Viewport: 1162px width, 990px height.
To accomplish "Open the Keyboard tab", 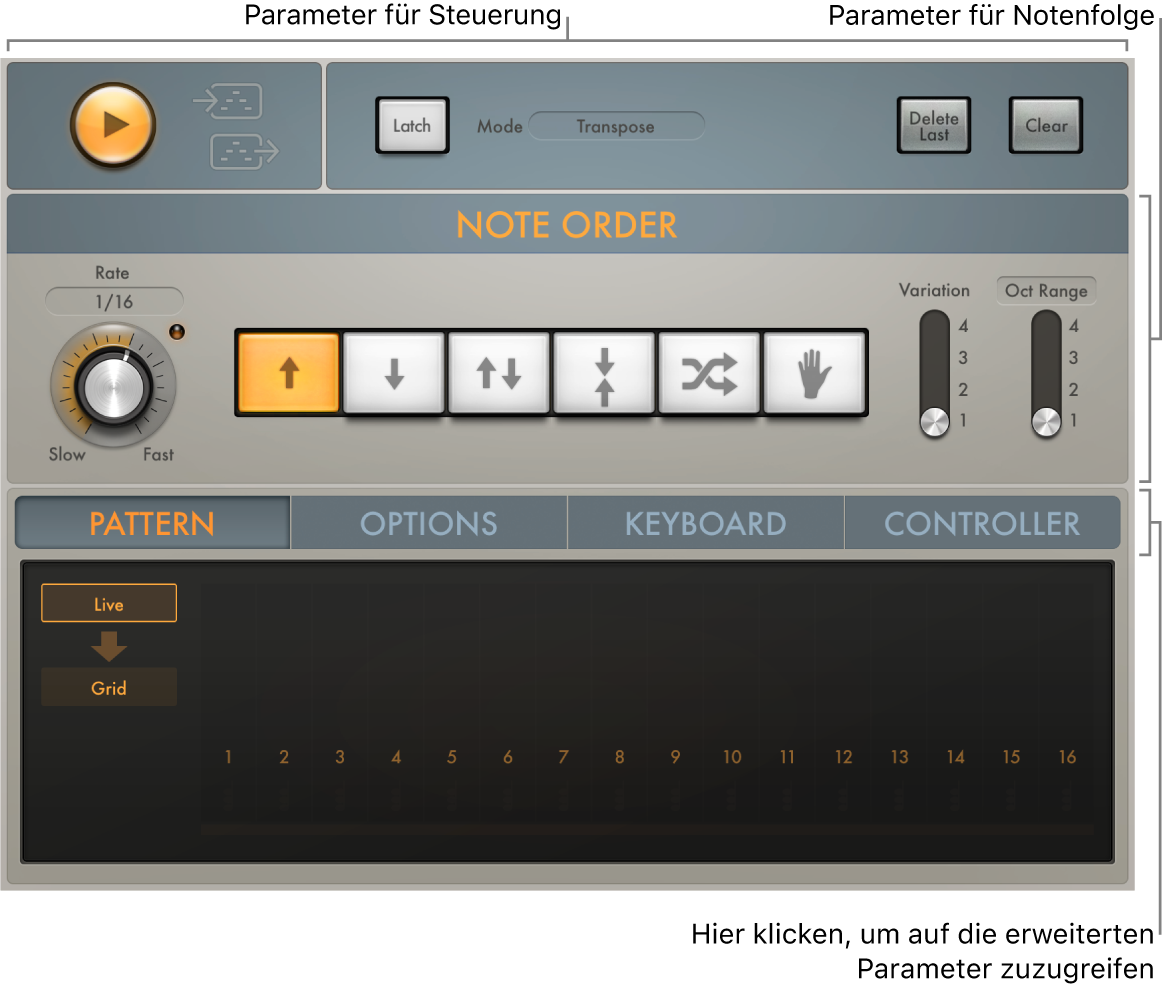I will [x=704, y=522].
